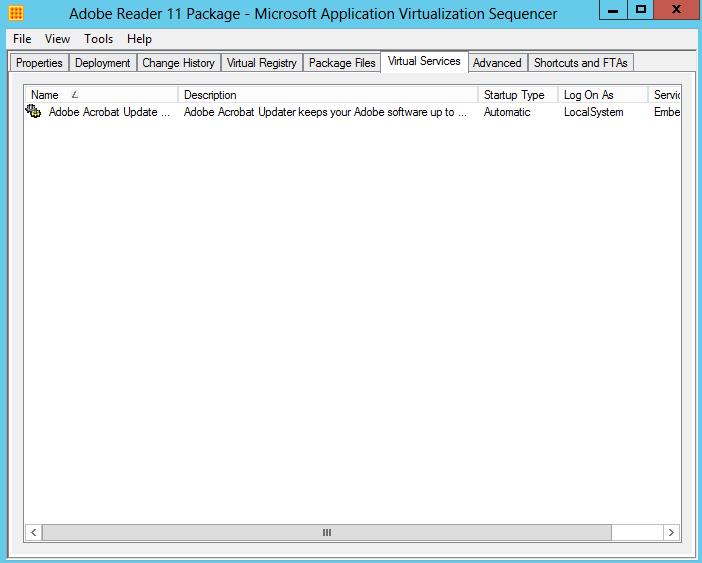Click the App-V Sequencer title bar icon

tap(16, 13)
